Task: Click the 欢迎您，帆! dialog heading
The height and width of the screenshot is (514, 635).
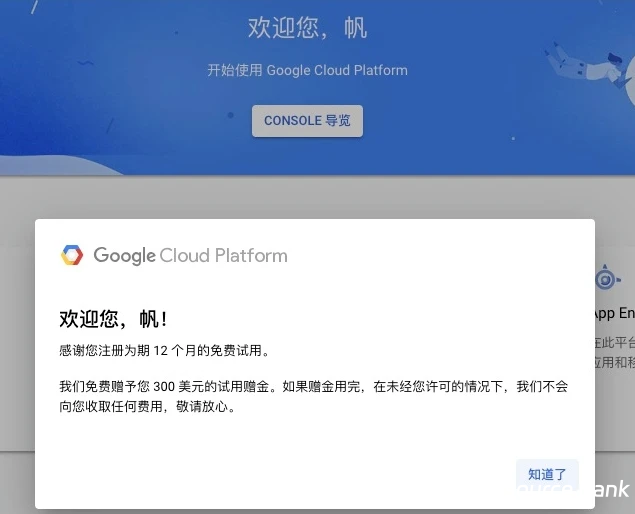Action: click(113, 319)
